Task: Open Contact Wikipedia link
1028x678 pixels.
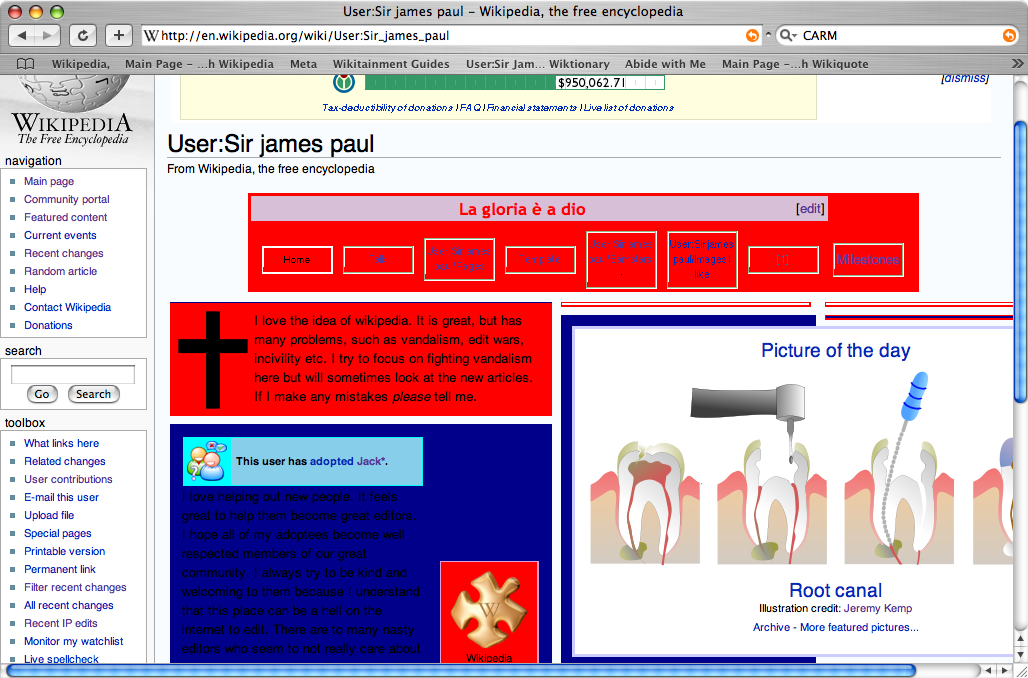Action: 68,308
